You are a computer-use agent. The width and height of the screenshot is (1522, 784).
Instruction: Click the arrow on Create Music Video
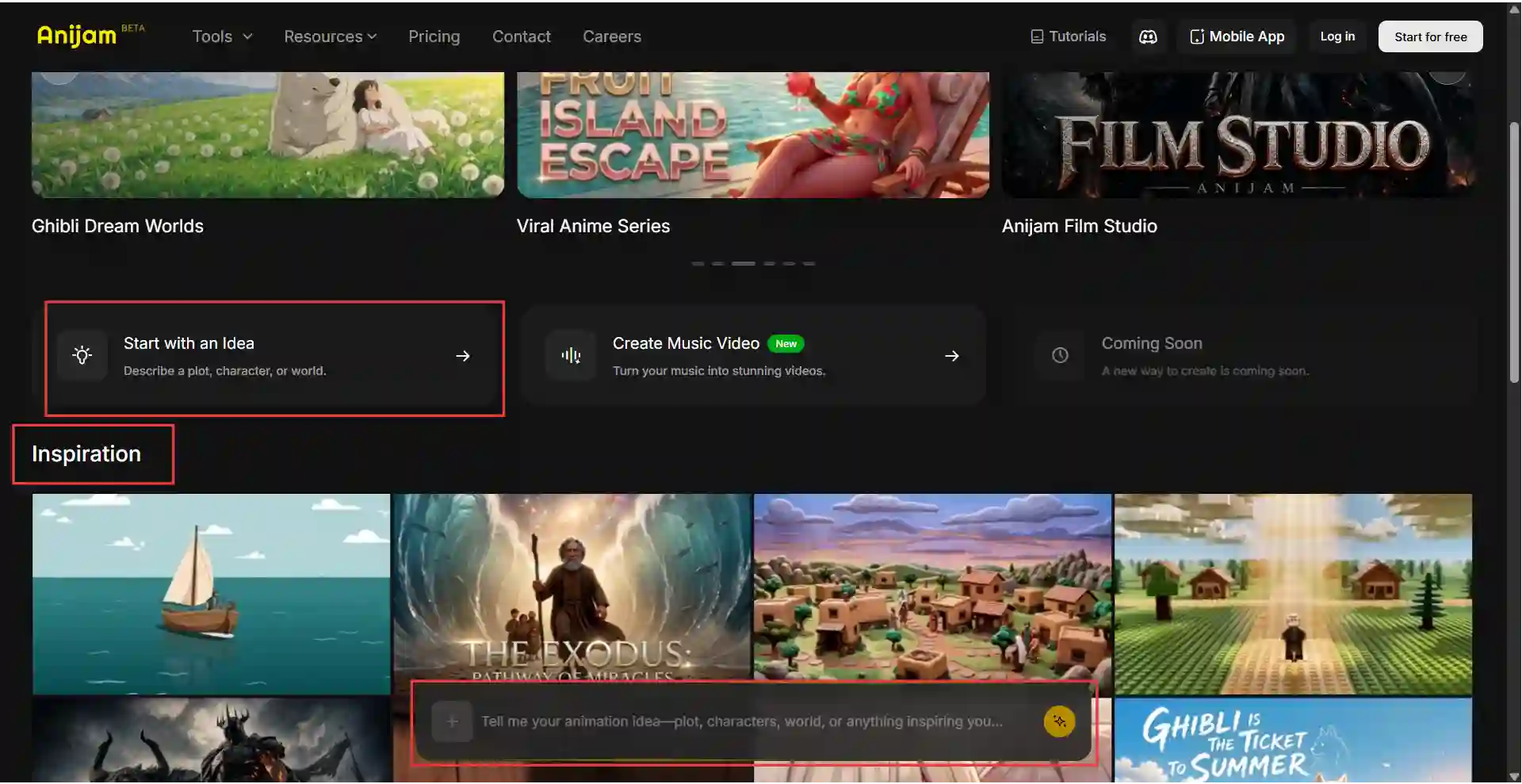pos(952,356)
